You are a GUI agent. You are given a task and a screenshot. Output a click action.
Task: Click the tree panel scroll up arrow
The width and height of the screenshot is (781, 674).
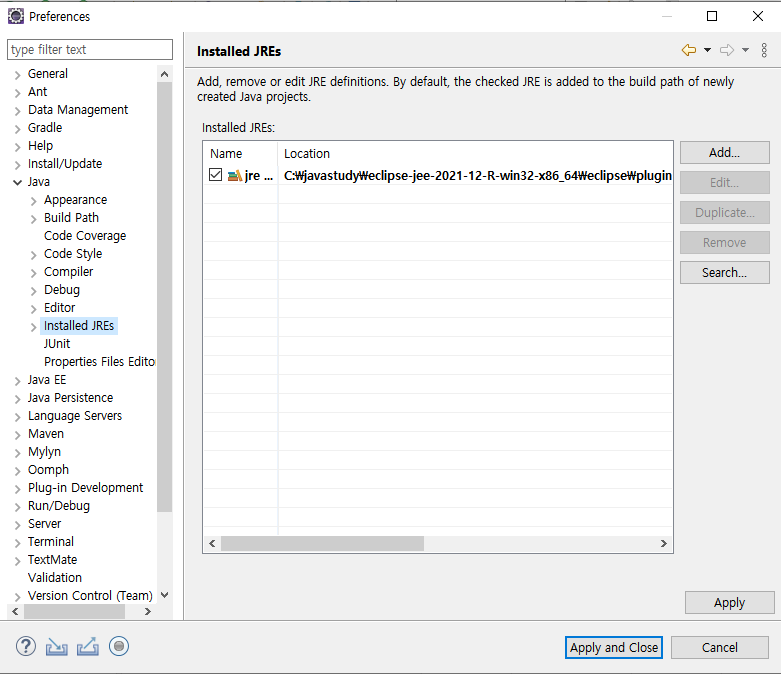164,74
